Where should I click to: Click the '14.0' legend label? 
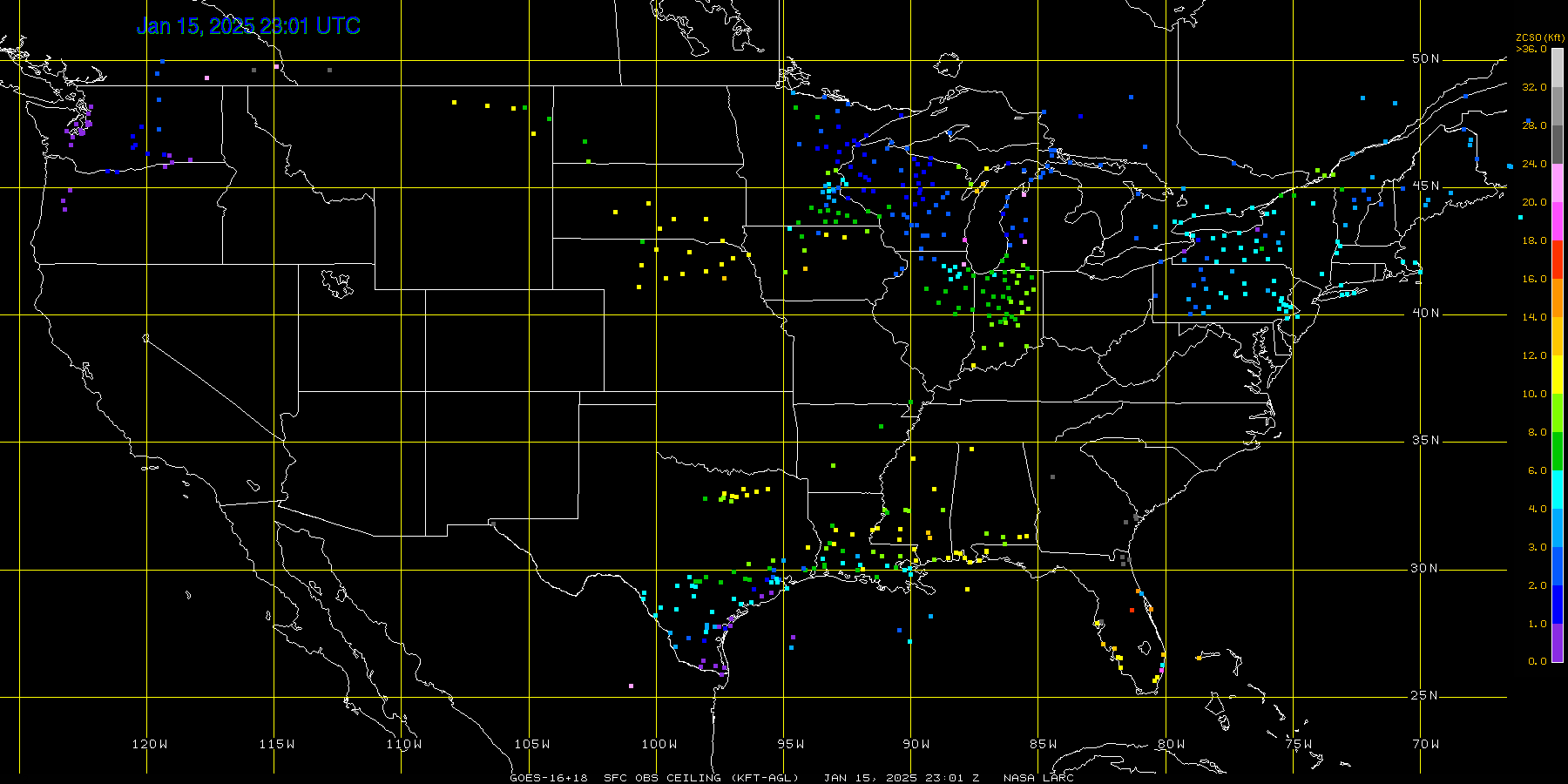[1534, 317]
